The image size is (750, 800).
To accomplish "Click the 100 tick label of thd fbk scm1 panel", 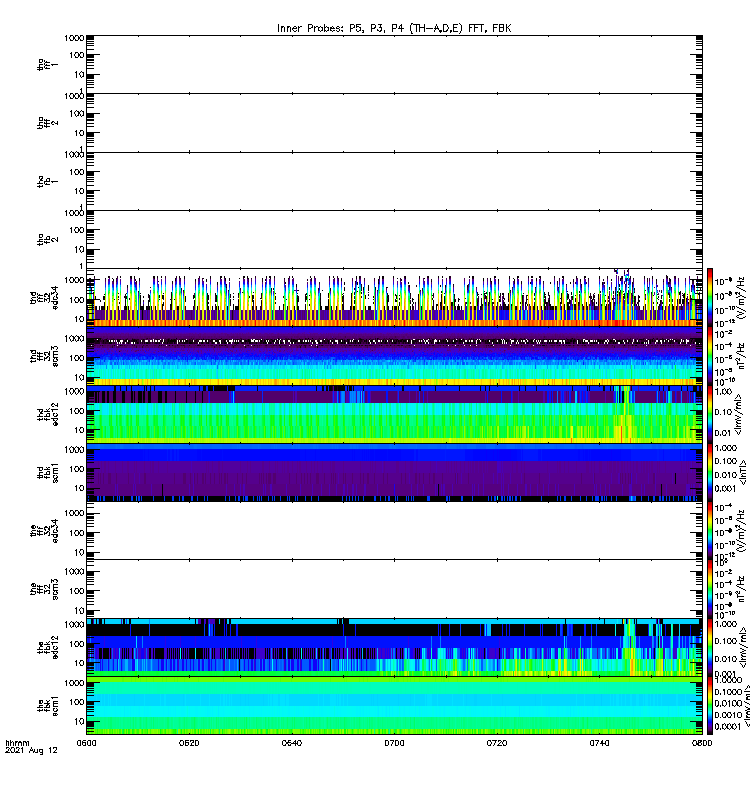I will click(77, 469).
